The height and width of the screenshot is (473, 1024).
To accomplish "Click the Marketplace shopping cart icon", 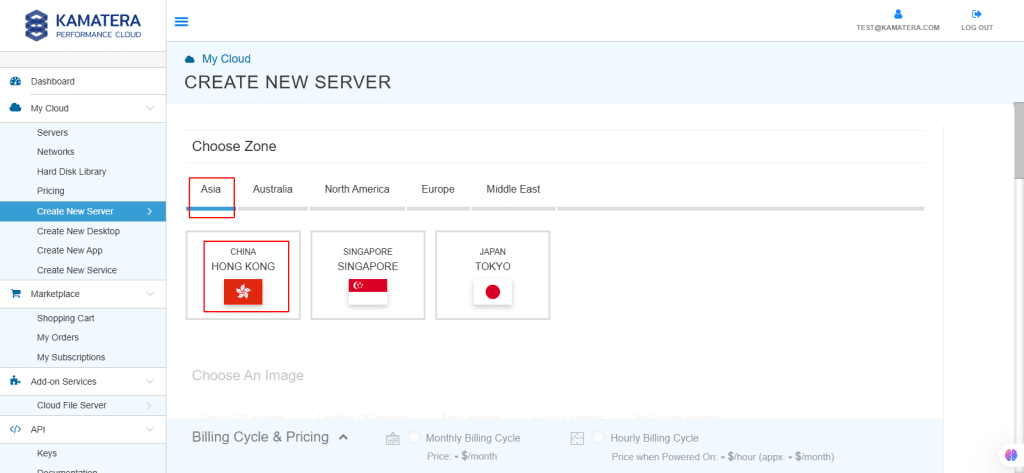I will pyautogui.click(x=15, y=294).
